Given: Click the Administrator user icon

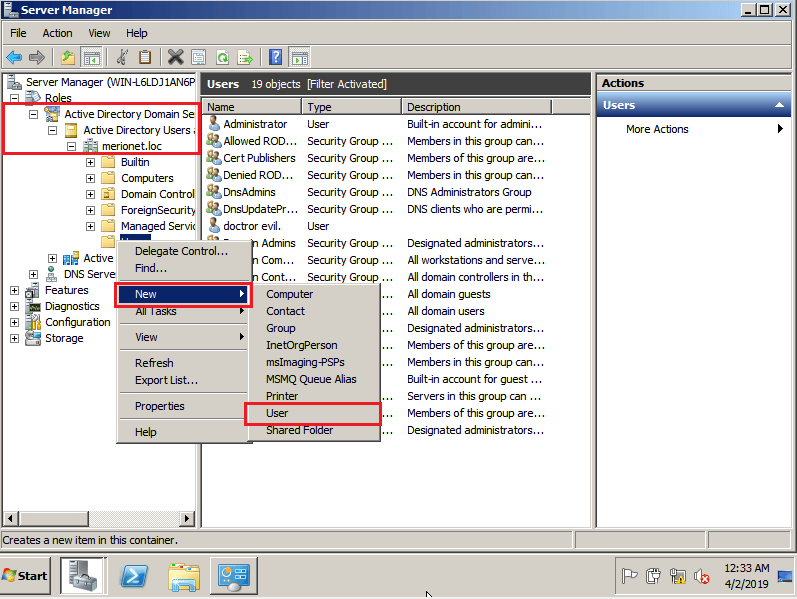Looking at the screenshot, I should 214,124.
